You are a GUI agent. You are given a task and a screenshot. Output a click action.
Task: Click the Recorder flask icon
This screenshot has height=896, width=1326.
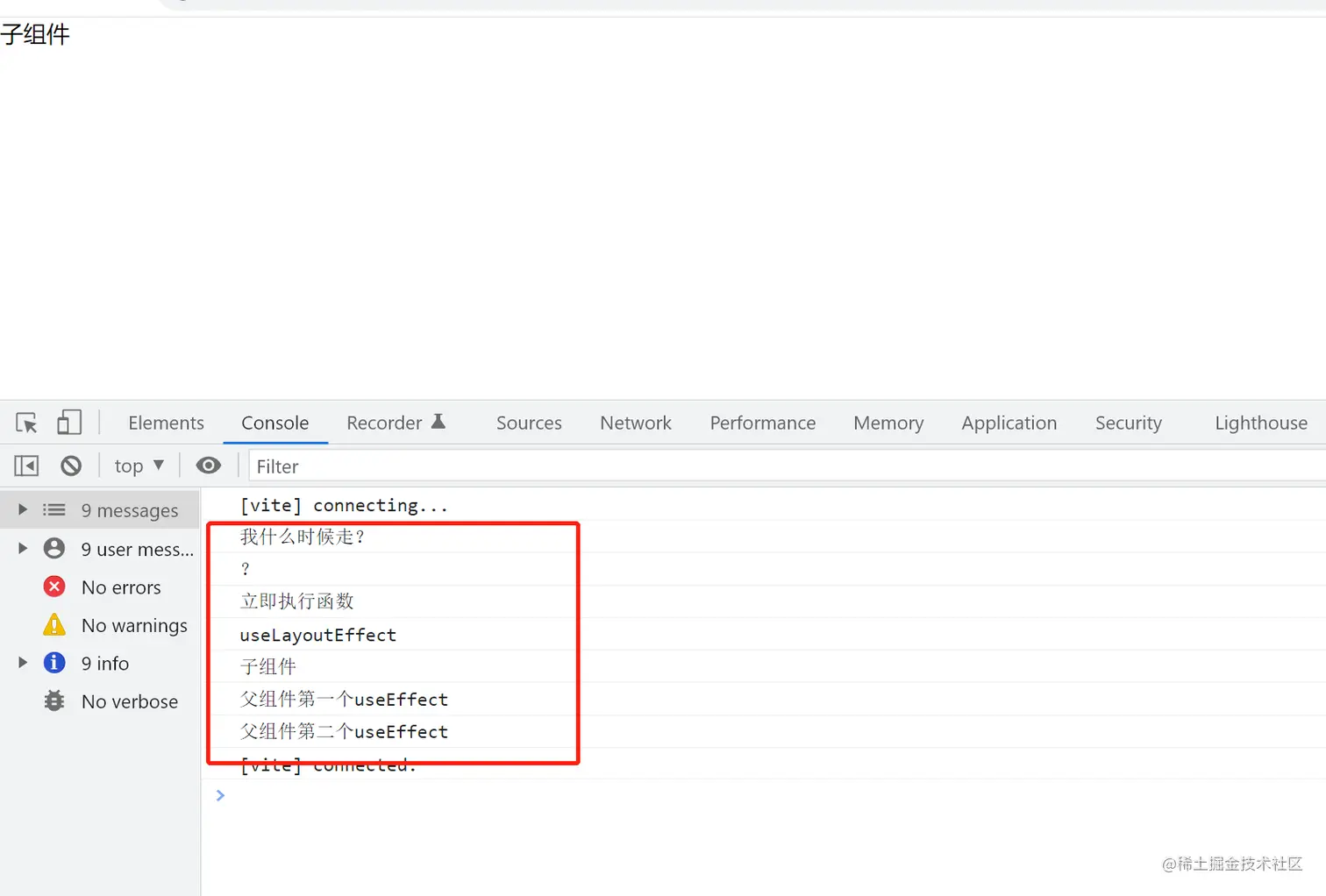point(438,422)
